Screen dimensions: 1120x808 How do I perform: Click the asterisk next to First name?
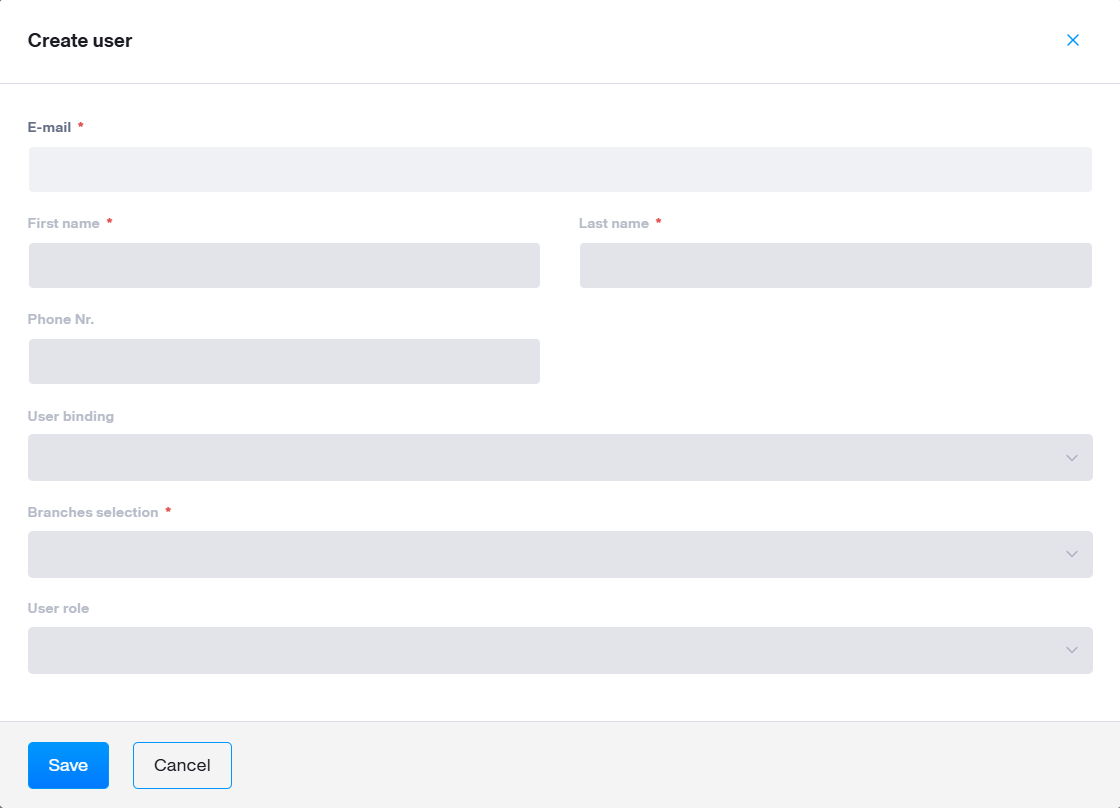108,222
